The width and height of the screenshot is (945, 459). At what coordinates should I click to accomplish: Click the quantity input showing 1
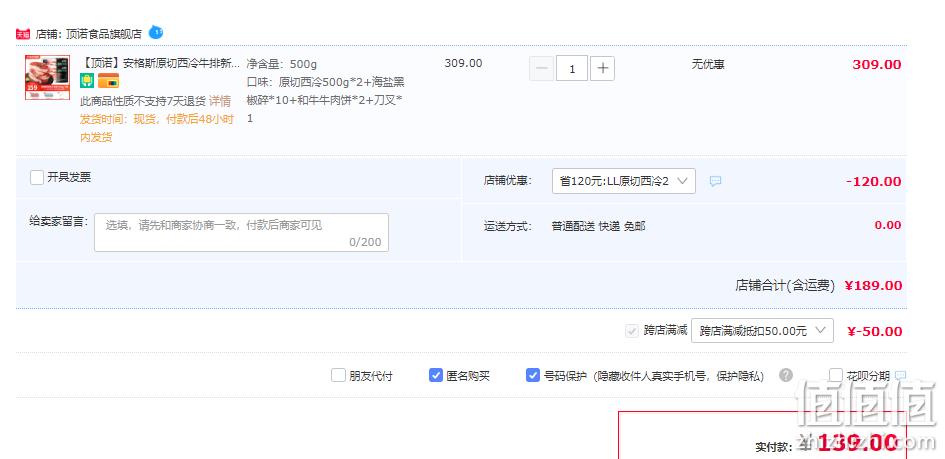(x=572, y=69)
